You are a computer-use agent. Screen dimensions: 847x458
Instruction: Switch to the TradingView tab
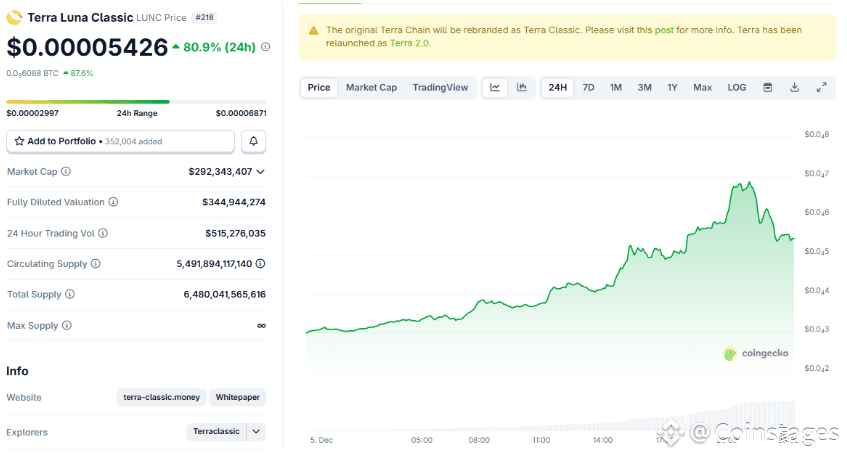[440, 88]
